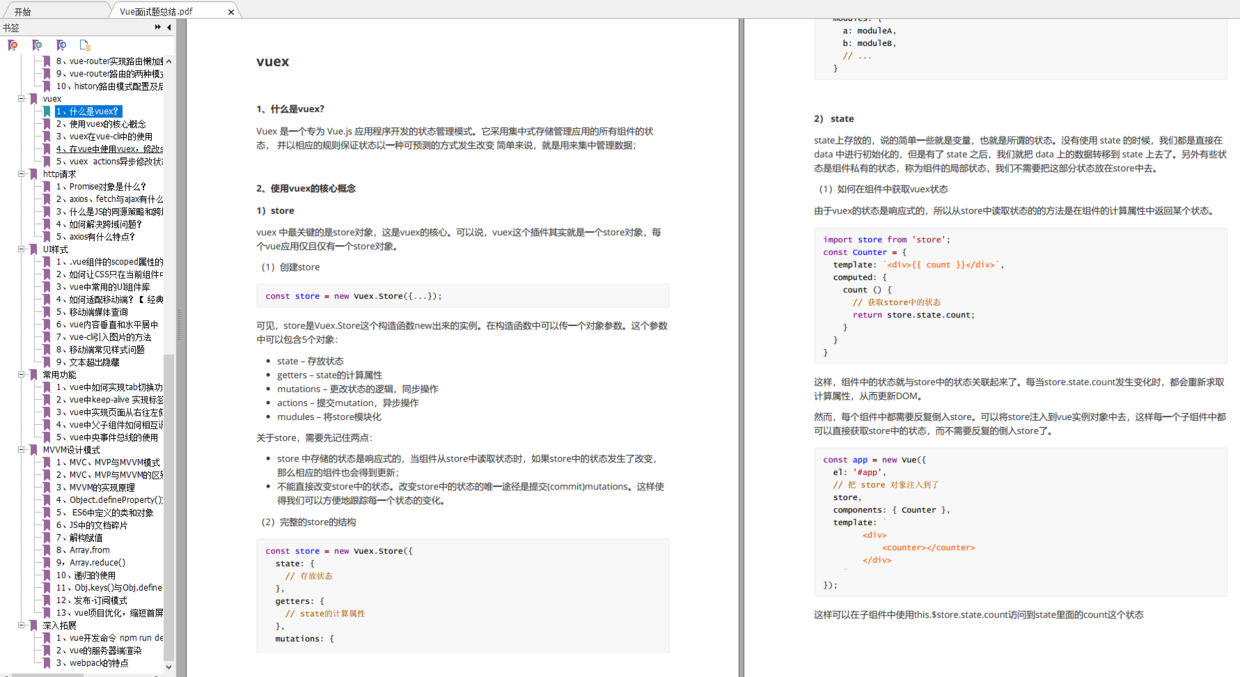Click the code line const store = new Vuex.Store({...});

[353, 296]
